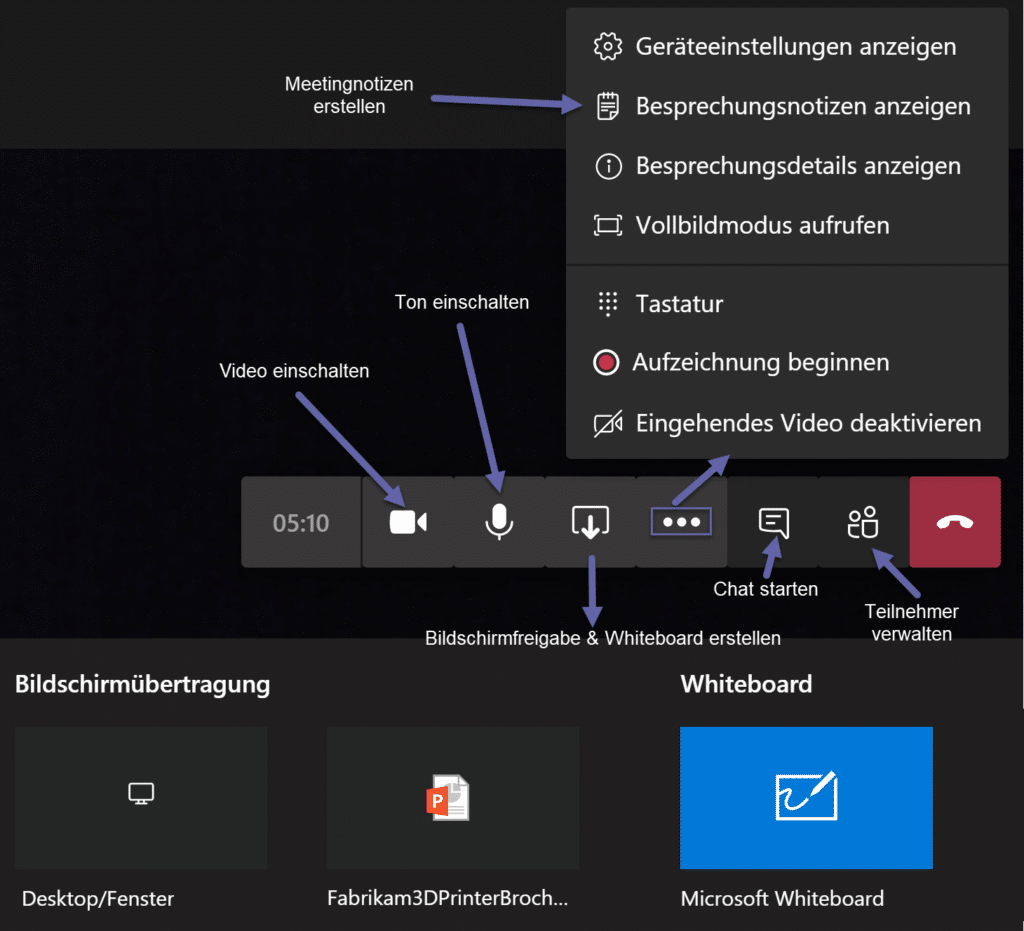This screenshot has height=931, width=1024.
Task: Show the participants panel icon
Action: 862,522
